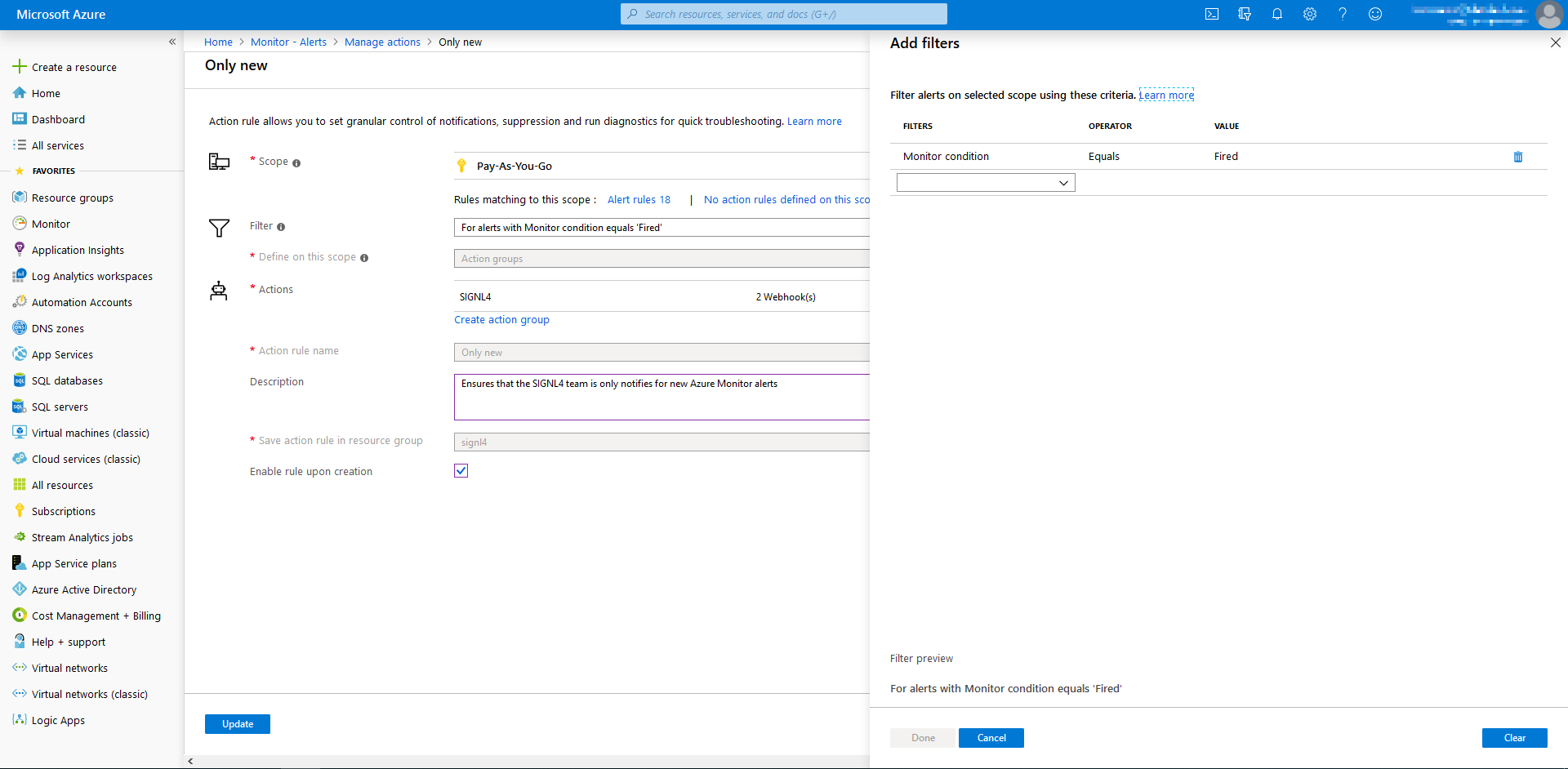This screenshot has height=769, width=1568.
Task: Click the All services list icon
Action: pos(20,145)
